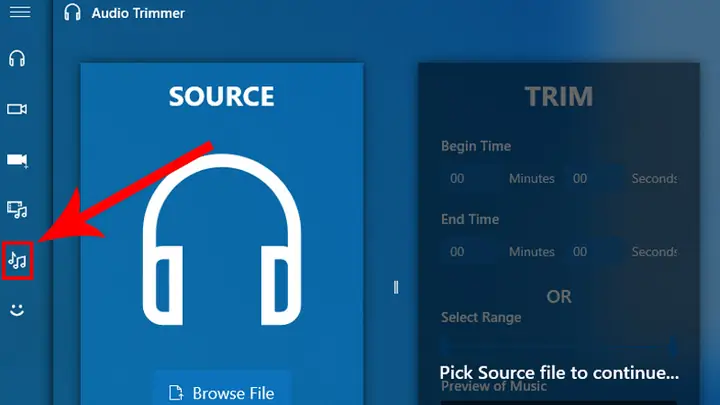Click the Browse File button

click(223, 388)
